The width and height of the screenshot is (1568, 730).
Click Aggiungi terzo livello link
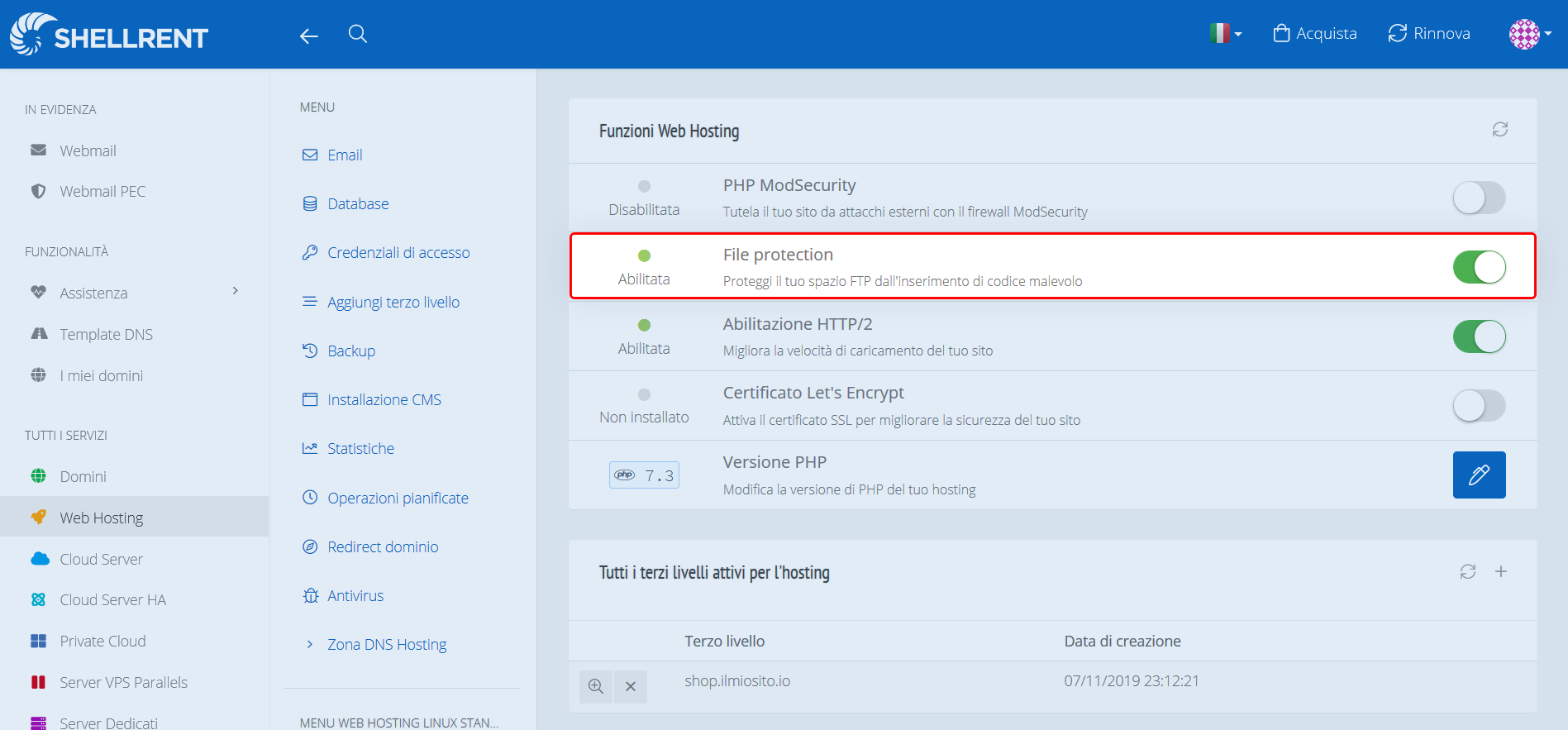point(393,302)
